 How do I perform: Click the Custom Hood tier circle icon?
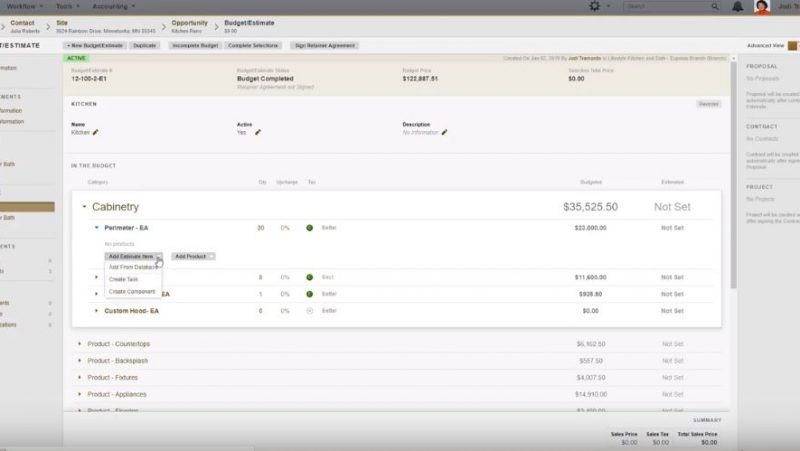click(310, 311)
